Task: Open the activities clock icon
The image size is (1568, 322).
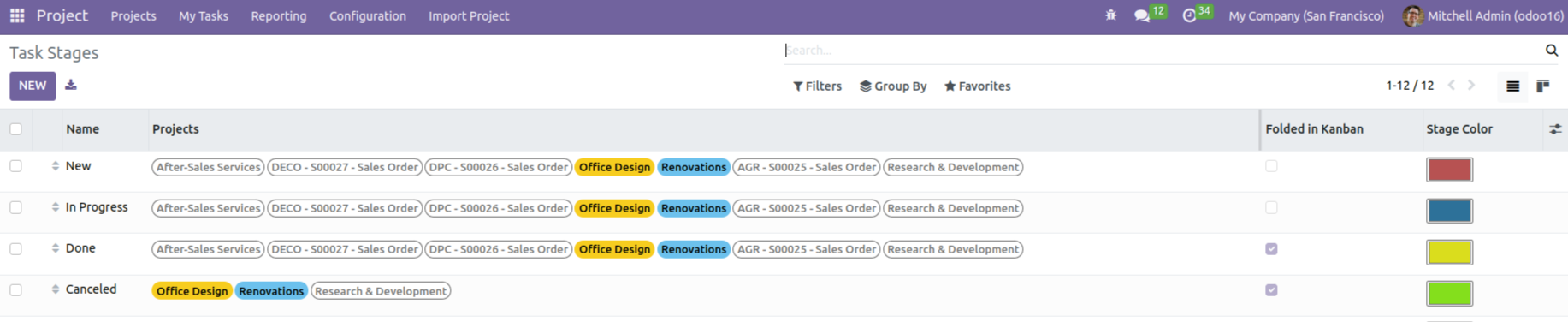Action: pyautogui.click(x=1189, y=15)
